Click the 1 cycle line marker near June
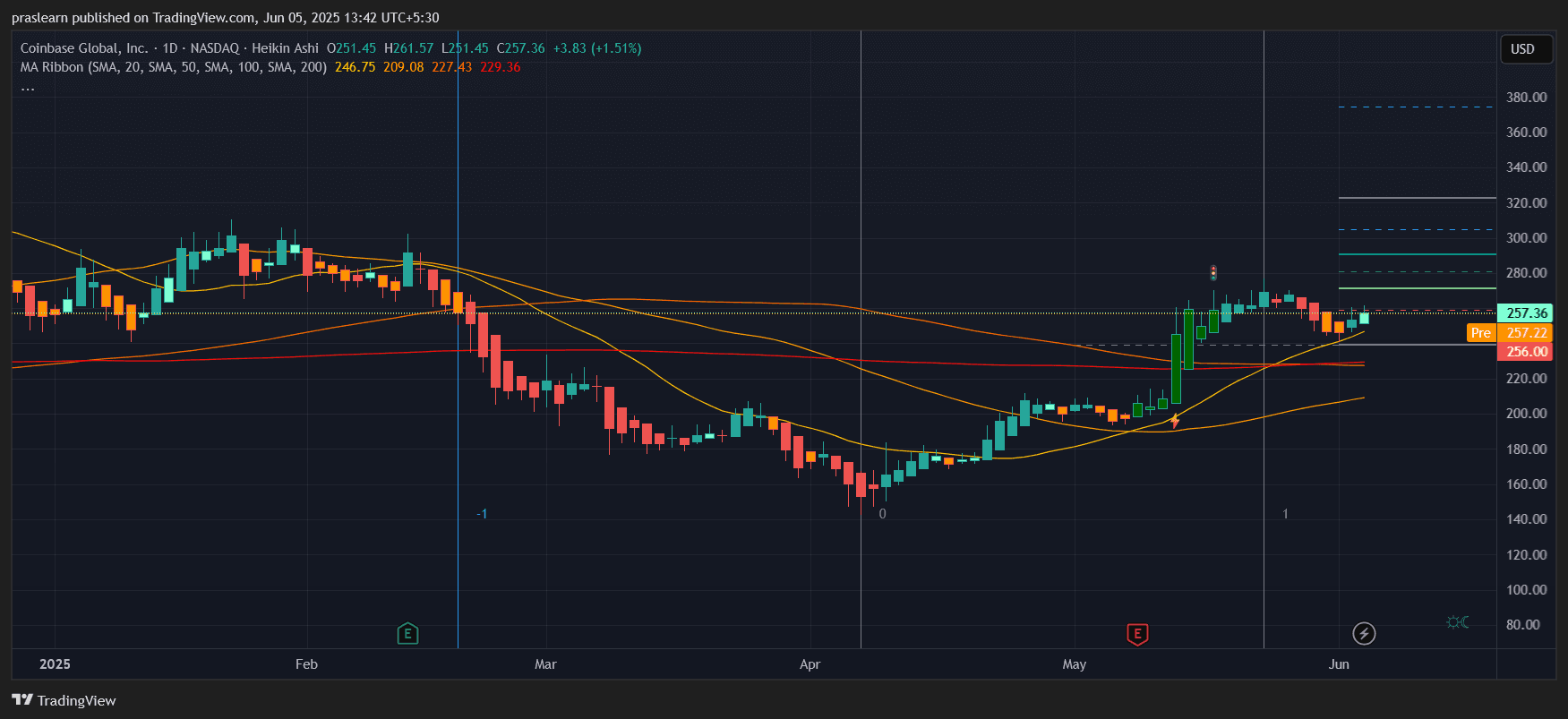 (x=1286, y=513)
